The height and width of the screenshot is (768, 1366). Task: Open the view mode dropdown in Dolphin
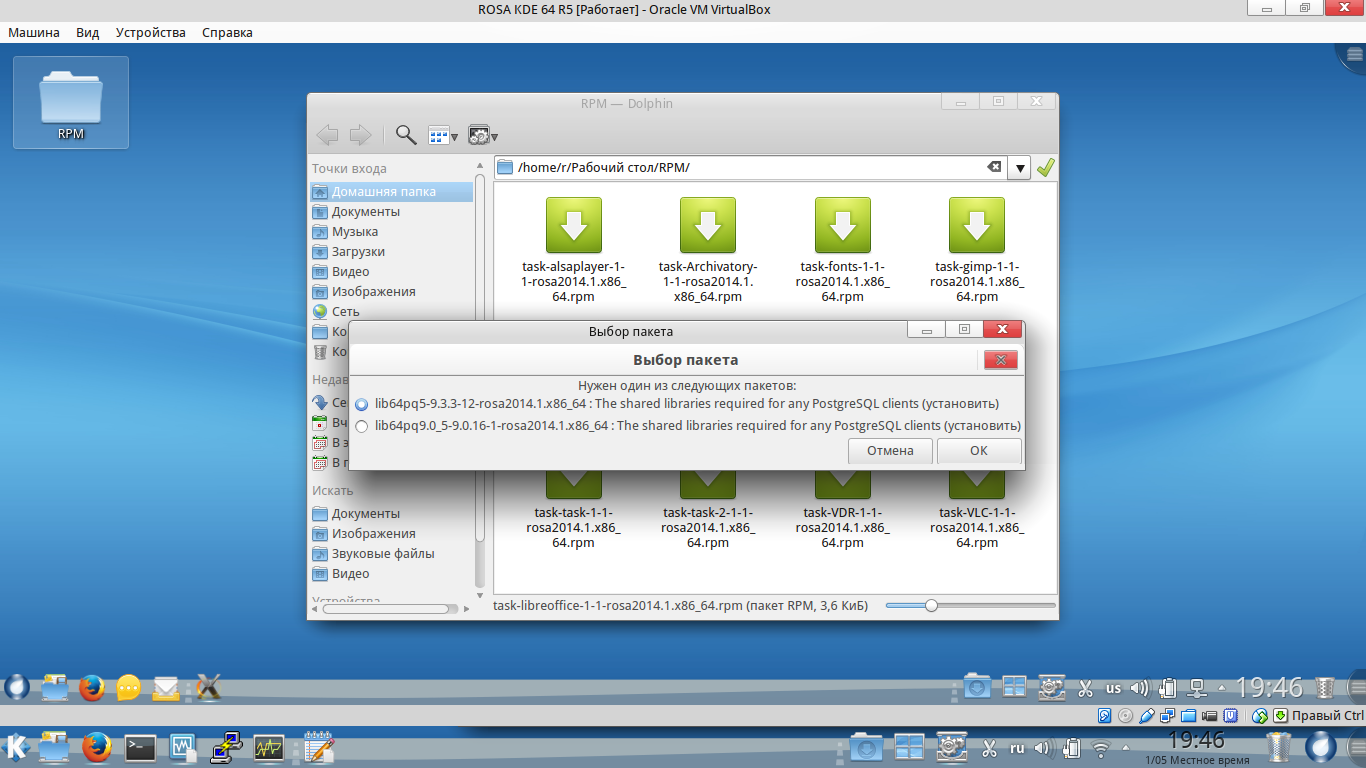[442, 135]
